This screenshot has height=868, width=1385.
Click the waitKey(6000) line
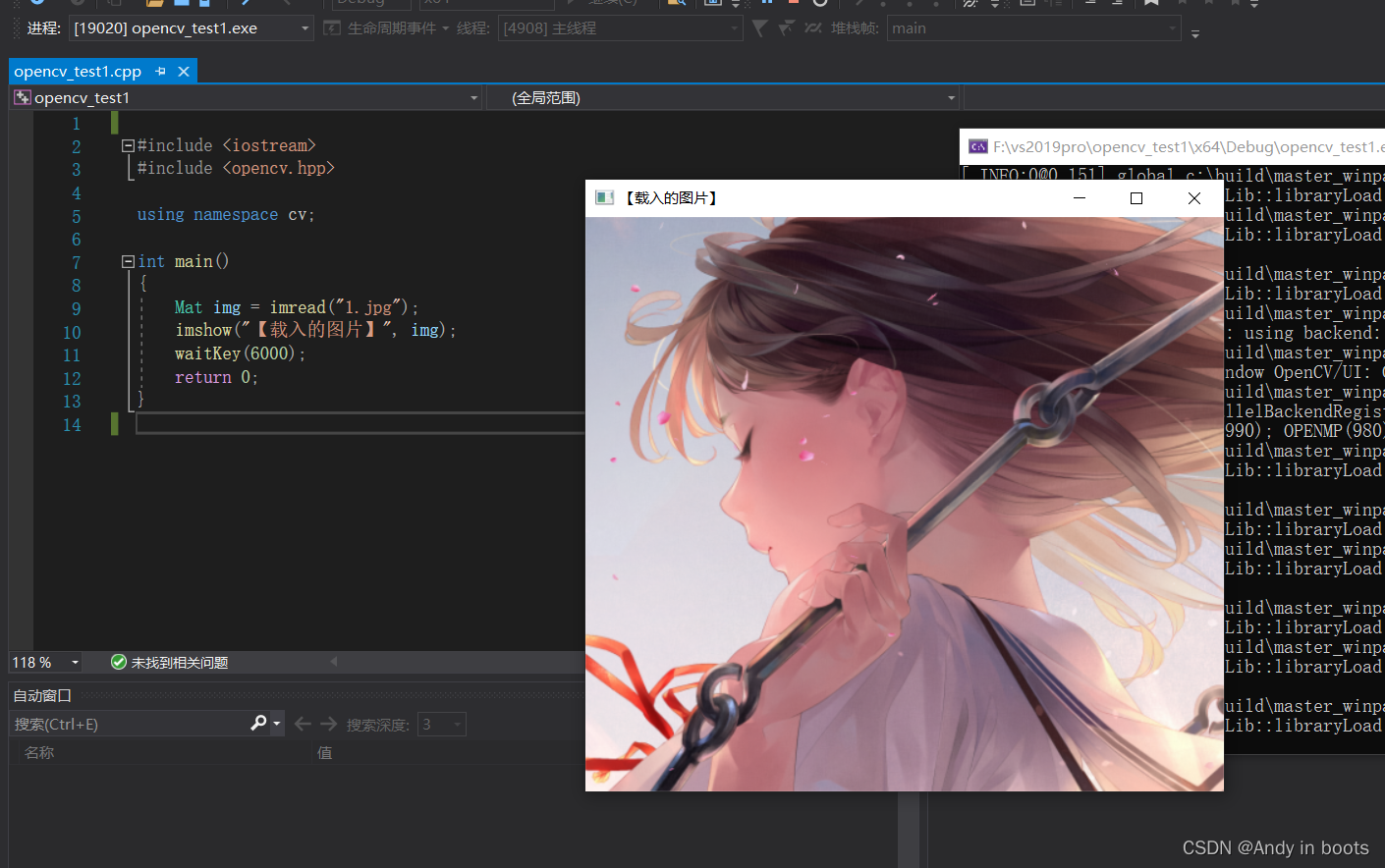240,353
